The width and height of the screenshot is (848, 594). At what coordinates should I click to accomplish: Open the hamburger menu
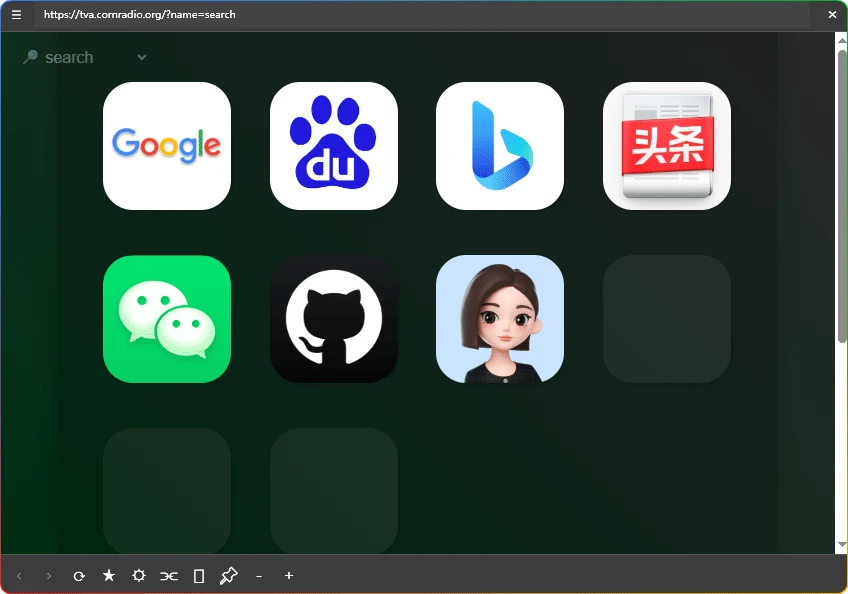coord(16,15)
